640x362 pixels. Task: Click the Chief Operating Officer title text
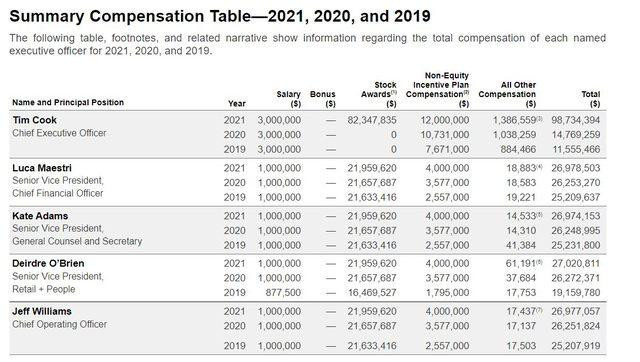click(x=60, y=324)
